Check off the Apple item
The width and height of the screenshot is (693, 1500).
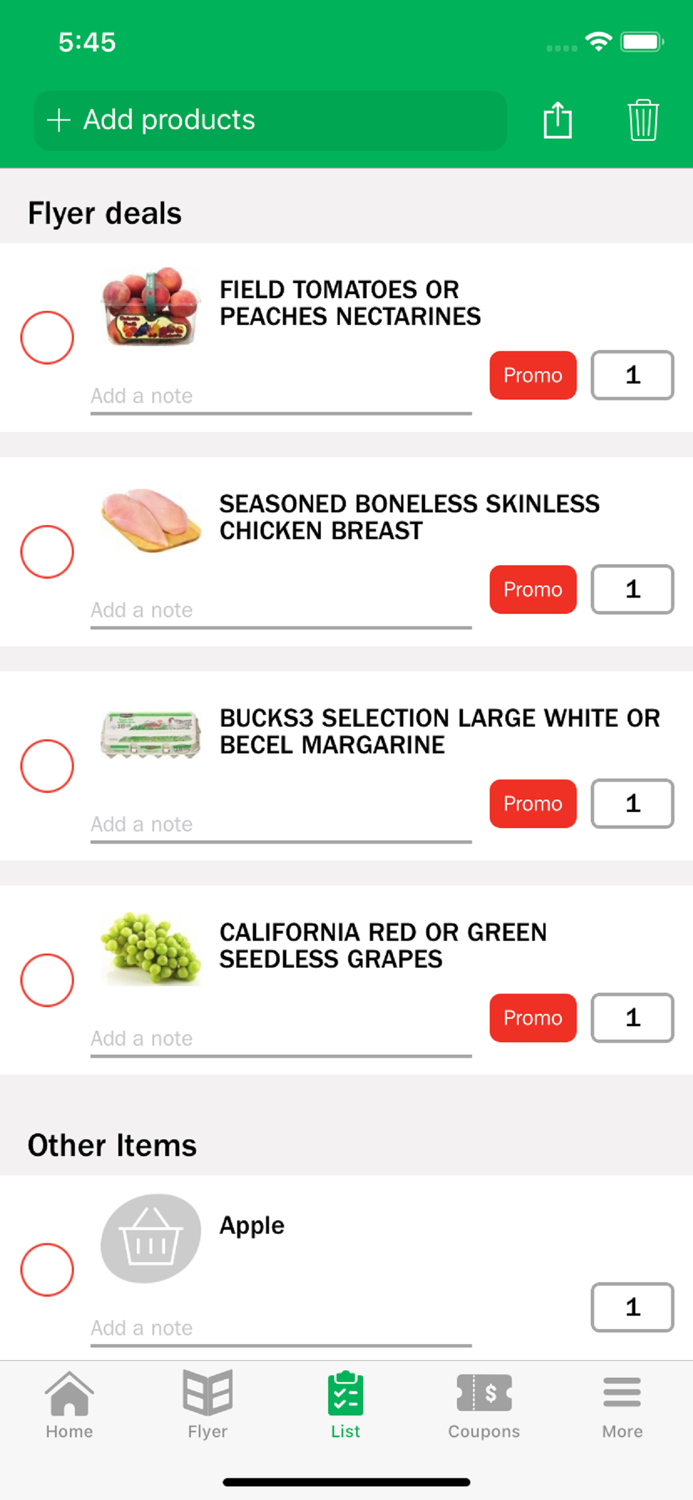[47, 1269]
